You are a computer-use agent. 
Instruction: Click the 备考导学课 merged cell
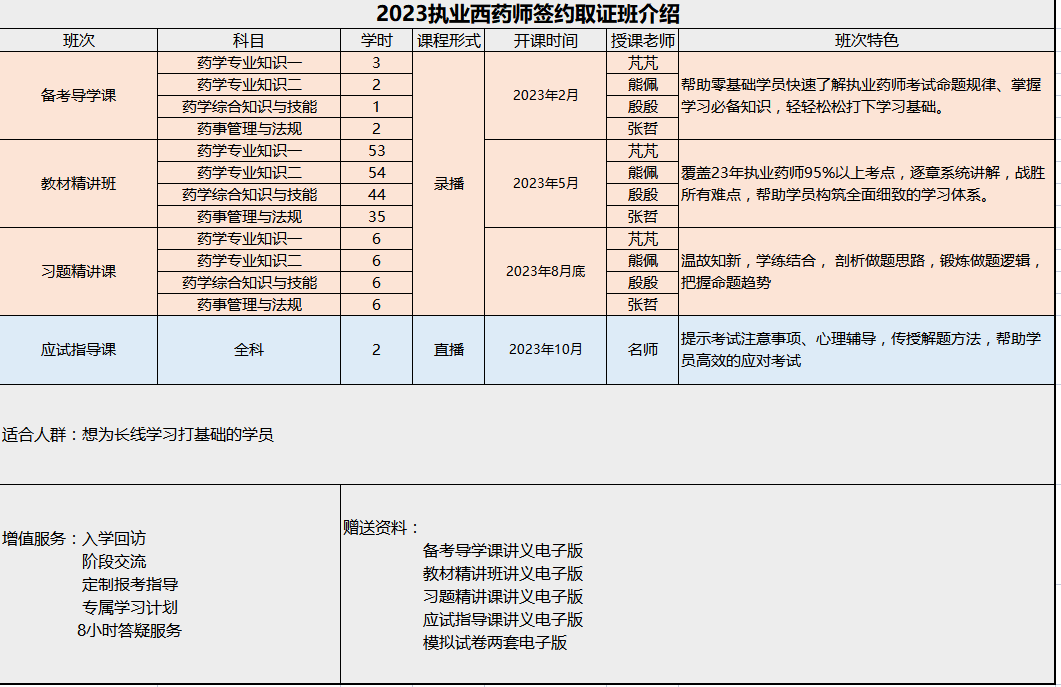point(79,96)
